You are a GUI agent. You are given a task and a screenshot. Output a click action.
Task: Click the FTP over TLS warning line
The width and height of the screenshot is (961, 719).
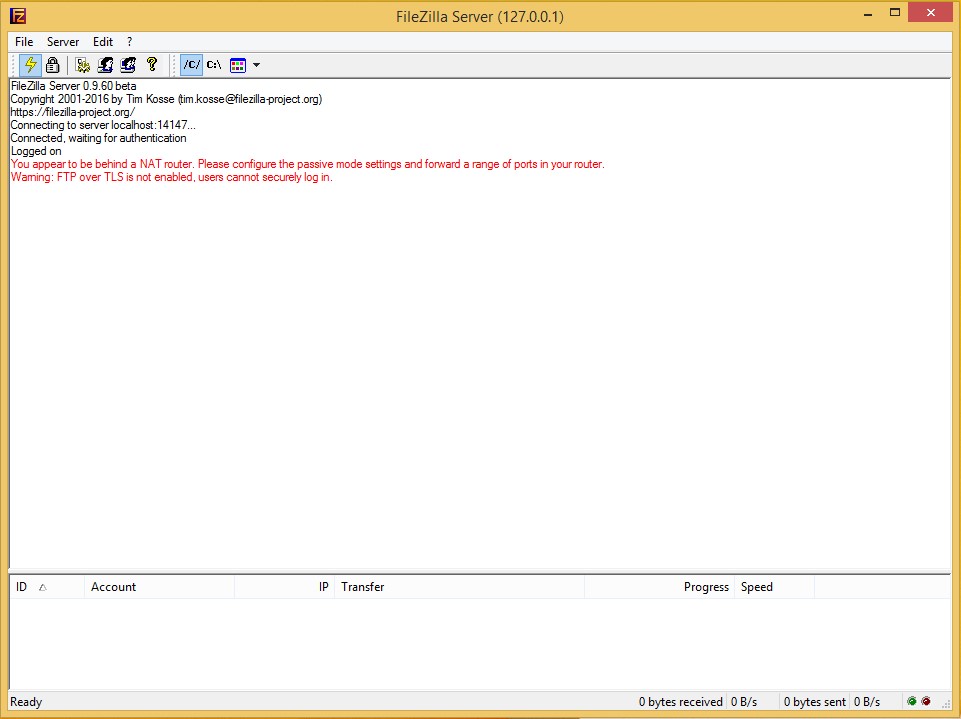(172, 177)
